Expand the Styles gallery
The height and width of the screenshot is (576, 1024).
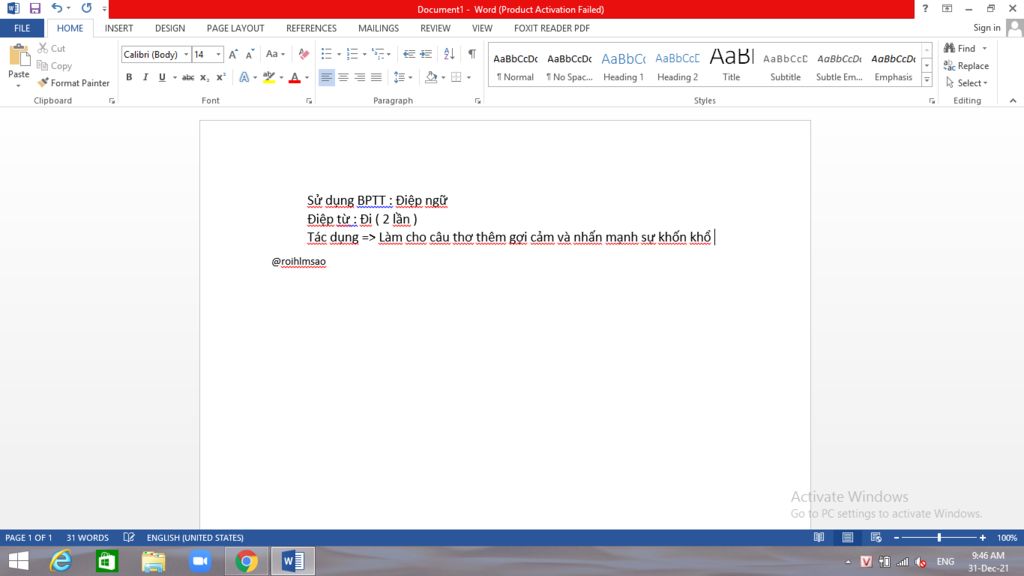pyautogui.click(x=927, y=80)
